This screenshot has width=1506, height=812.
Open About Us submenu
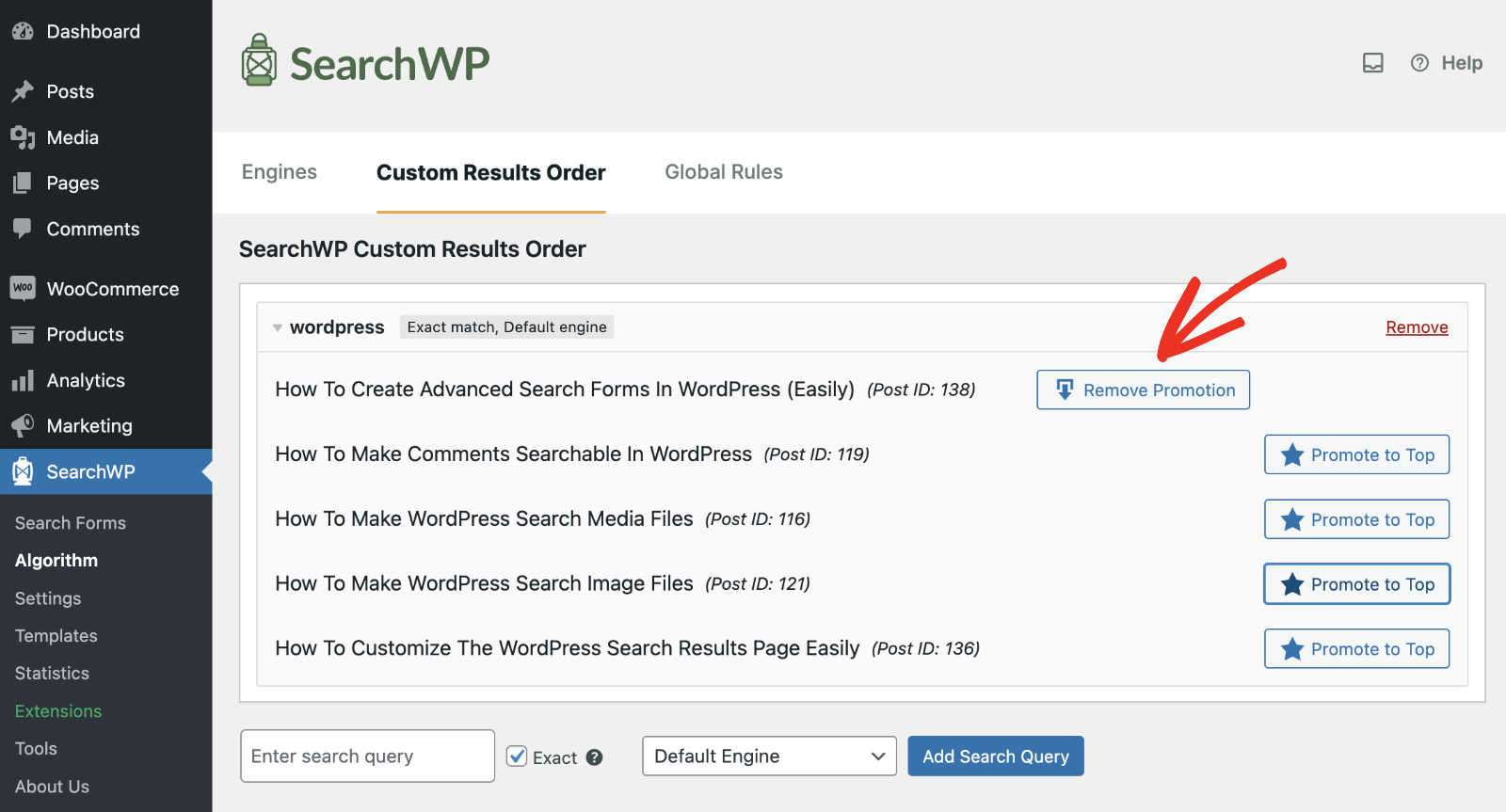point(52,787)
